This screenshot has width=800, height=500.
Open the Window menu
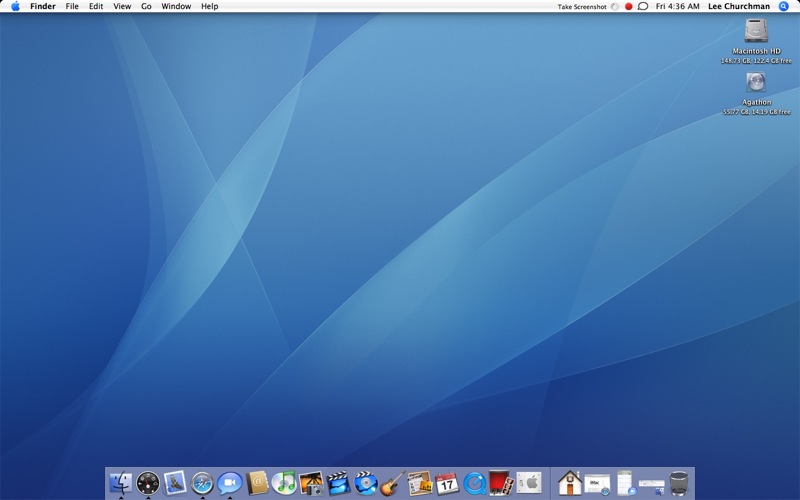pos(176,6)
